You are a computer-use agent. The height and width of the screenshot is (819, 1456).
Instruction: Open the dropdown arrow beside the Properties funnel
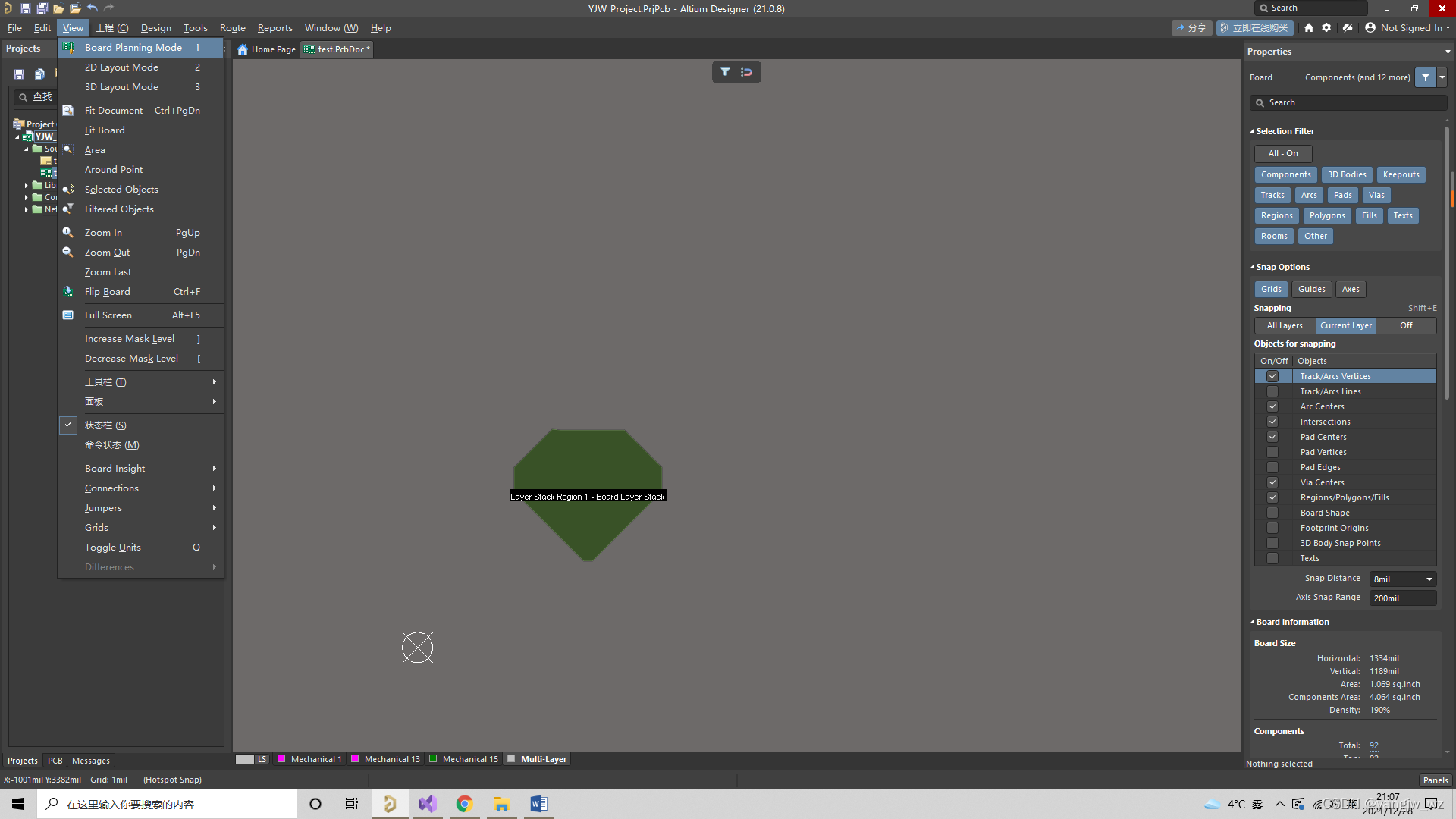(x=1442, y=77)
